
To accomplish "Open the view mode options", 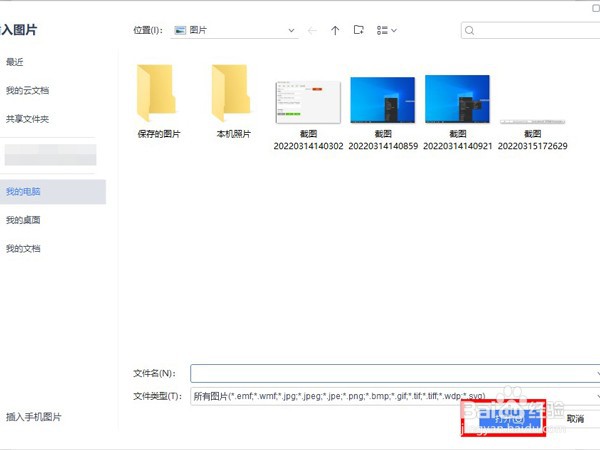I will tap(386, 30).
